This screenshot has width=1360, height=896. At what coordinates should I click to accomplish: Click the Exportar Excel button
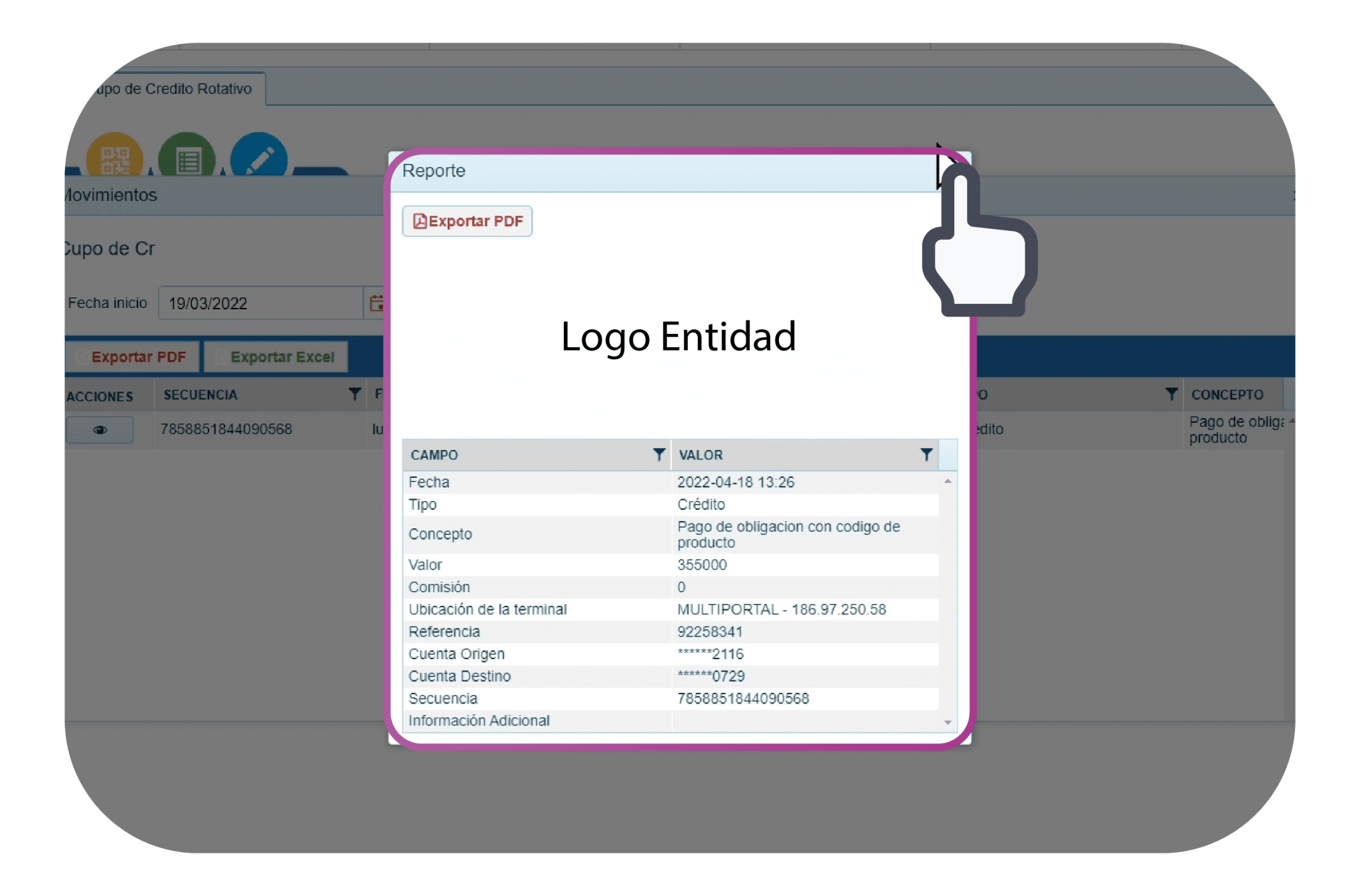[x=276, y=357]
